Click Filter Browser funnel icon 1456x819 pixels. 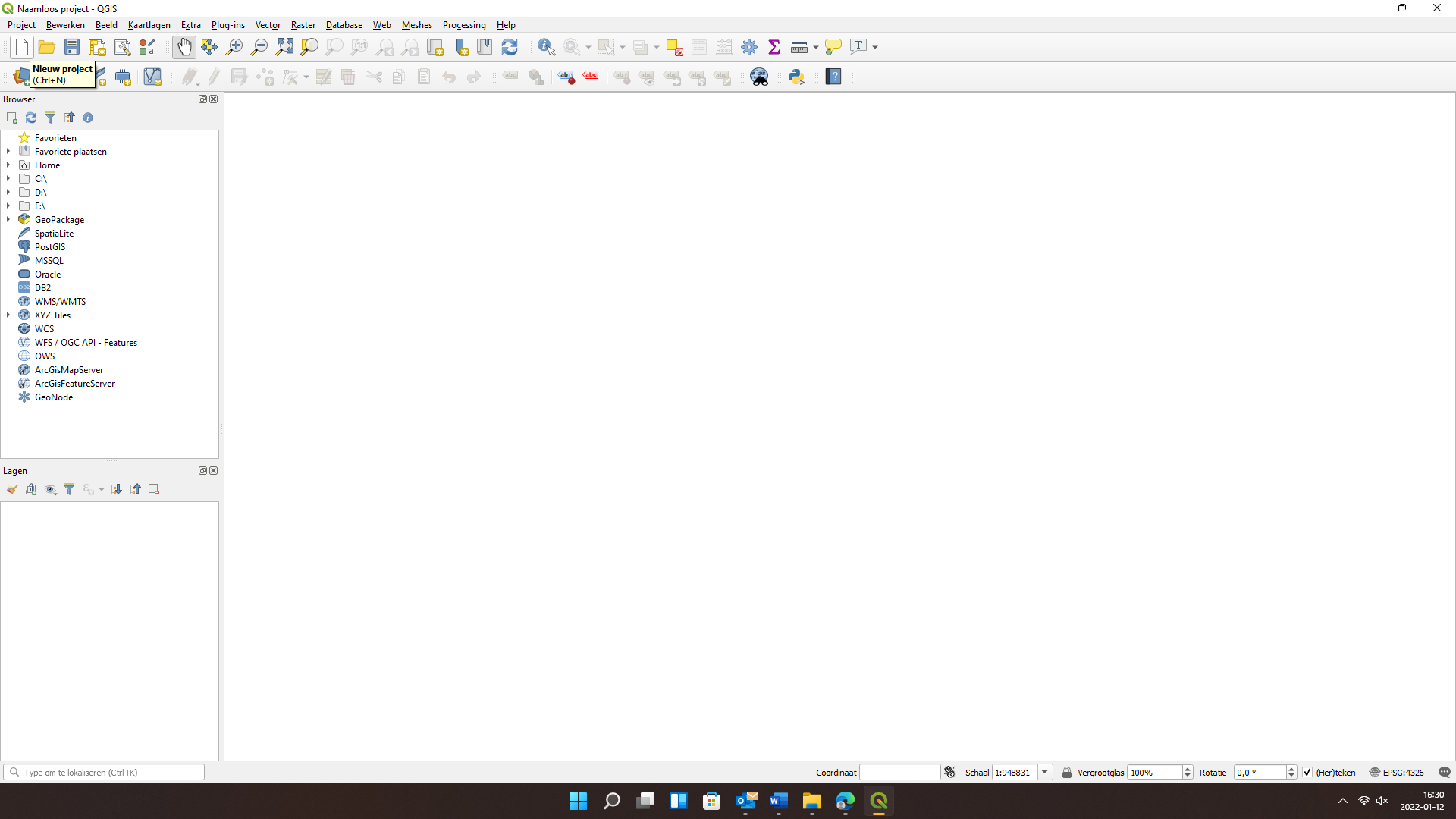tap(50, 118)
